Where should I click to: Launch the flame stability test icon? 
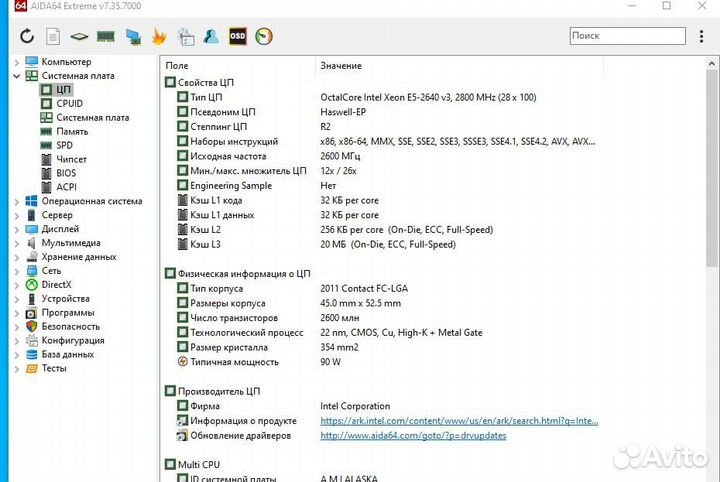[x=159, y=37]
